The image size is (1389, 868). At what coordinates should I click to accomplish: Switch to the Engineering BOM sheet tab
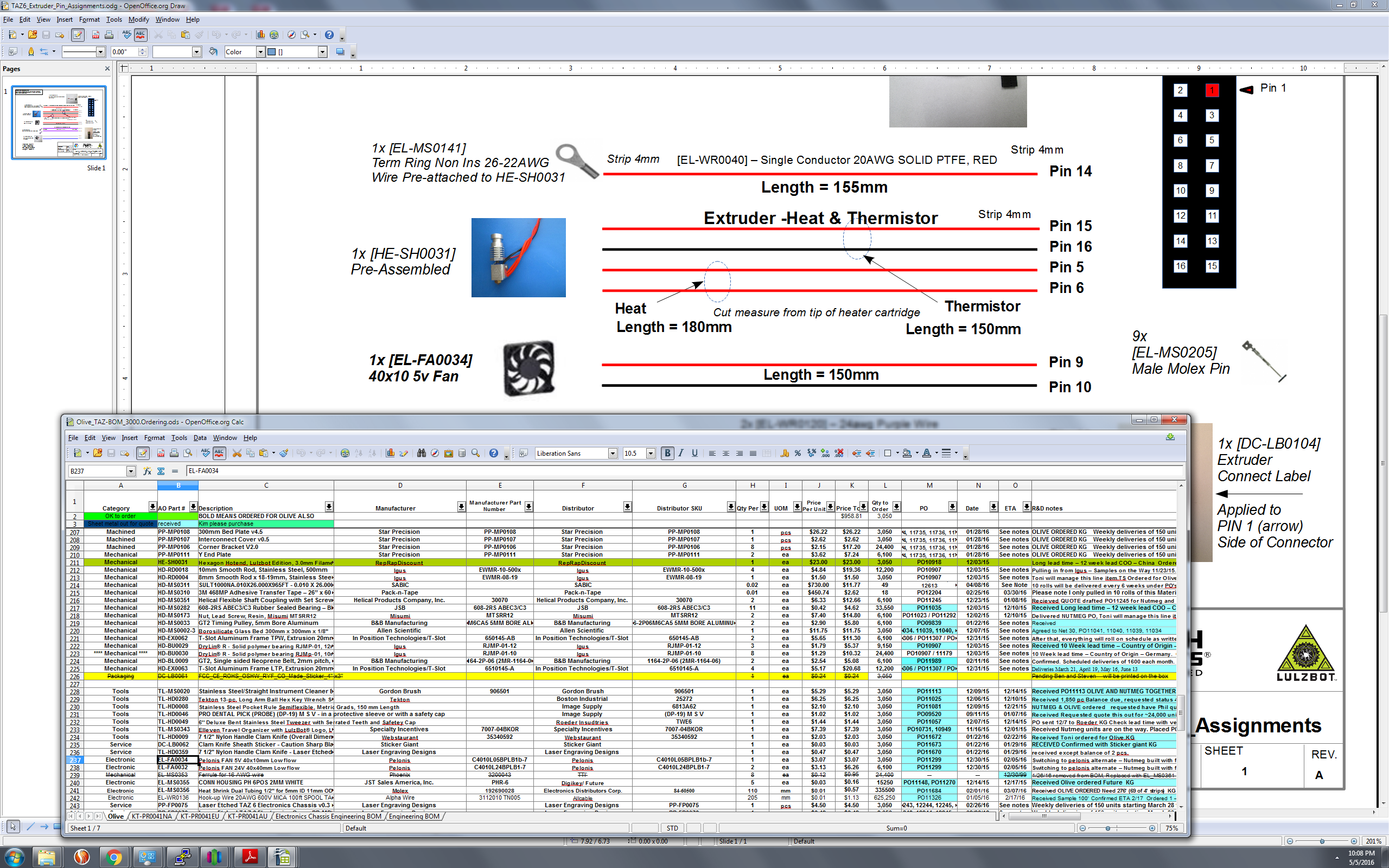pyautogui.click(x=414, y=816)
